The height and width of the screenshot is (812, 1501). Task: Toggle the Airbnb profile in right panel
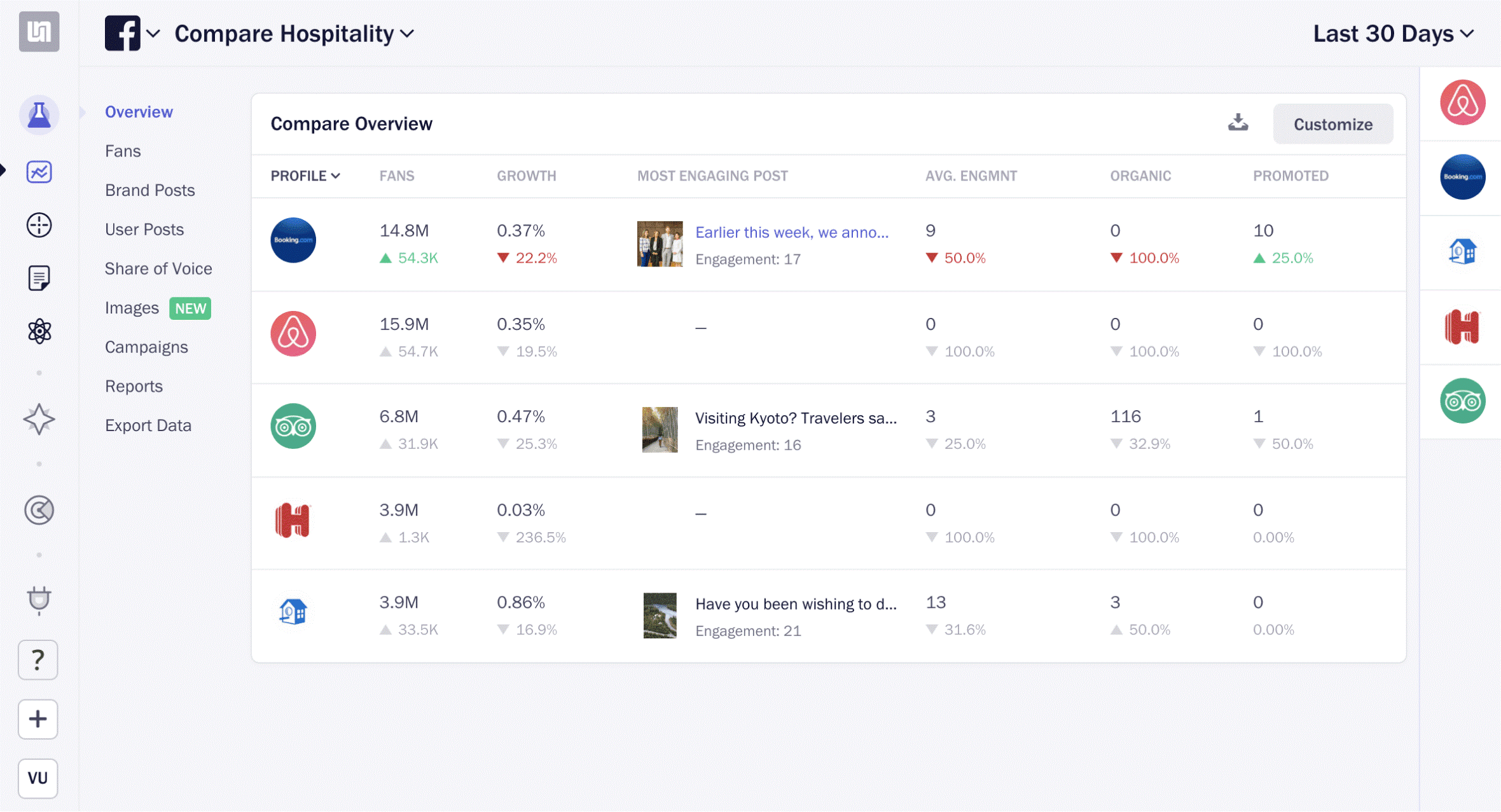[x=1462, y=103]
